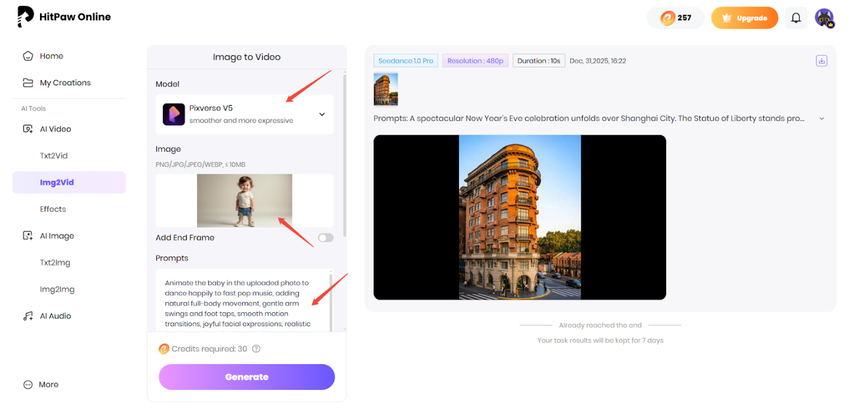Screen dimensions: 854x409
Task: Click the AI Video sidebar icon
Action: point(28,129)
